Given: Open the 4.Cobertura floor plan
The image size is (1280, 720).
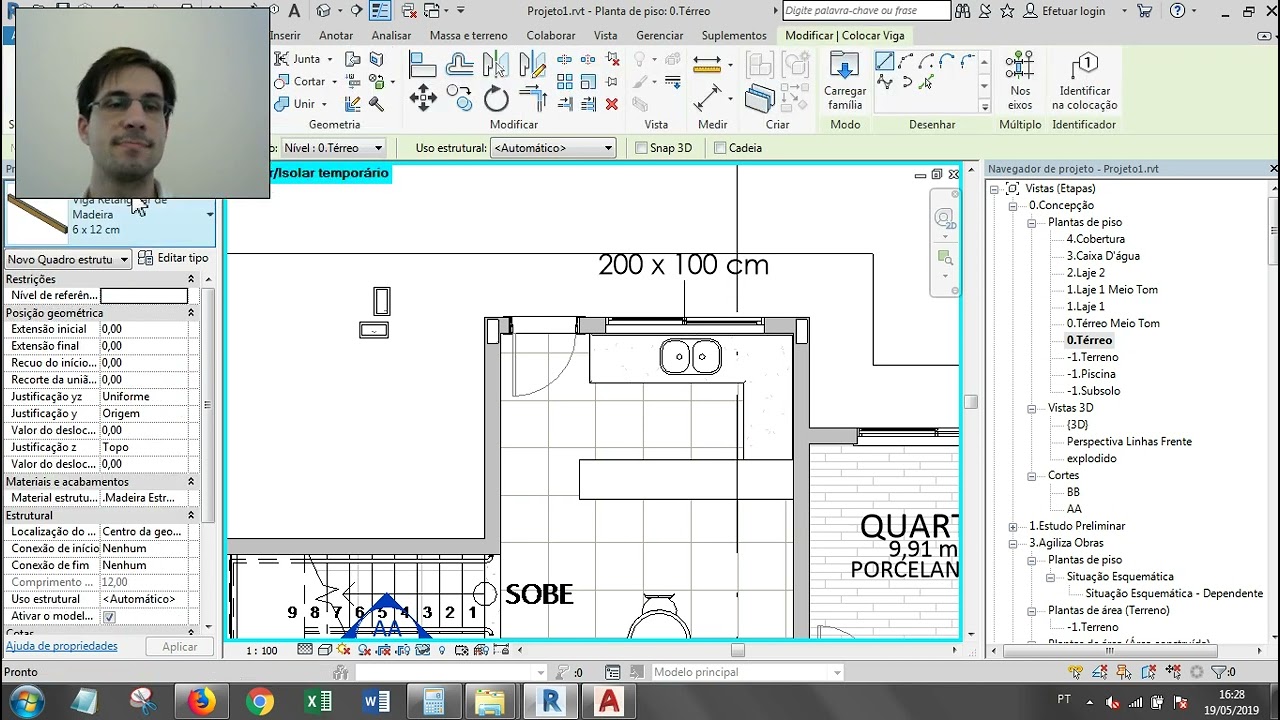Looking at the screenshot, I should click(1095, 239).
